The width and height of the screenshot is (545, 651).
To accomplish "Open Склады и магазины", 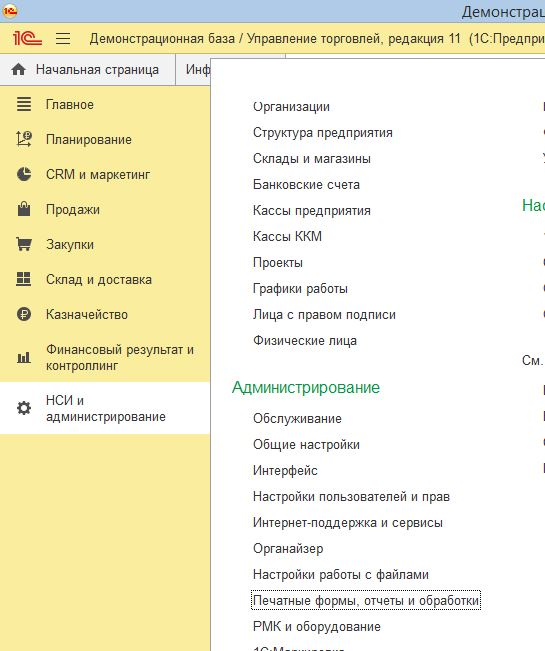I will [x=312, y=159].
